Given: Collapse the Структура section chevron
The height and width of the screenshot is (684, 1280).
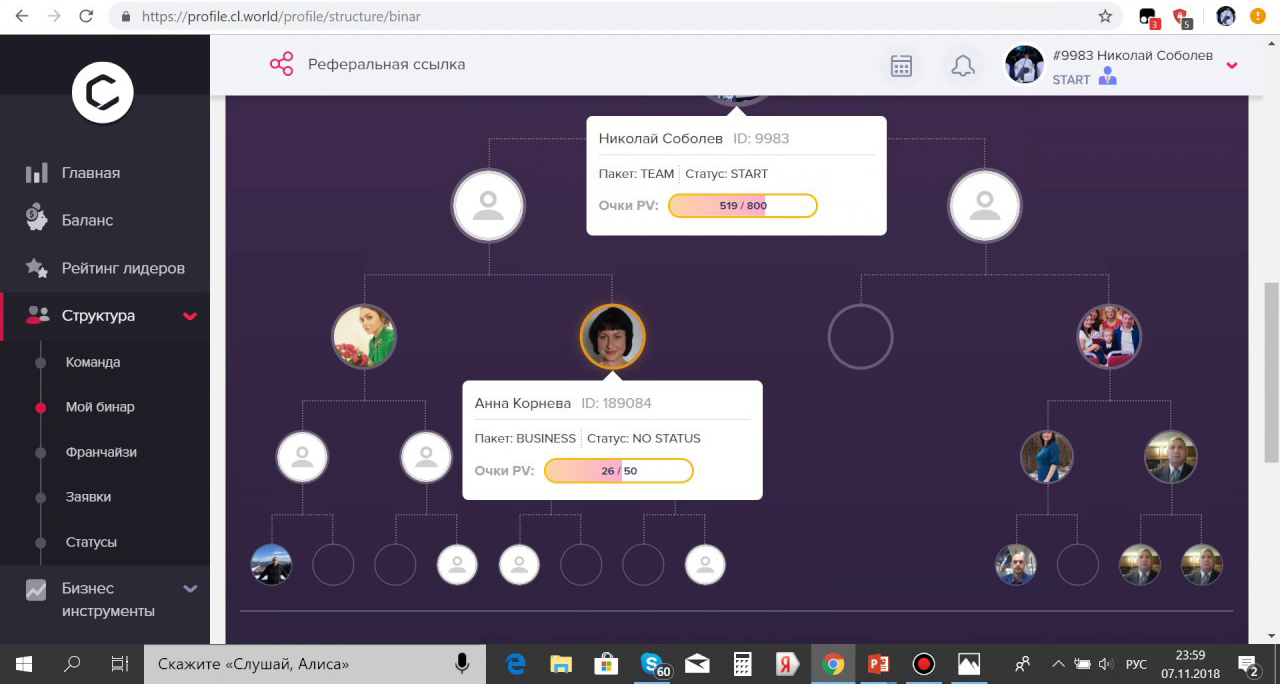Looking at the screenshot, I should (x=190, y=316).
